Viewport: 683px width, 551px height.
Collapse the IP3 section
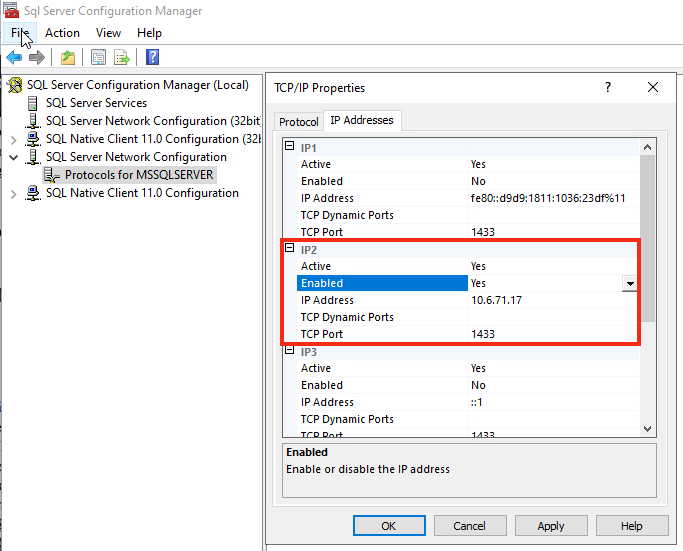pyautogui.click(x=290, y=350)
